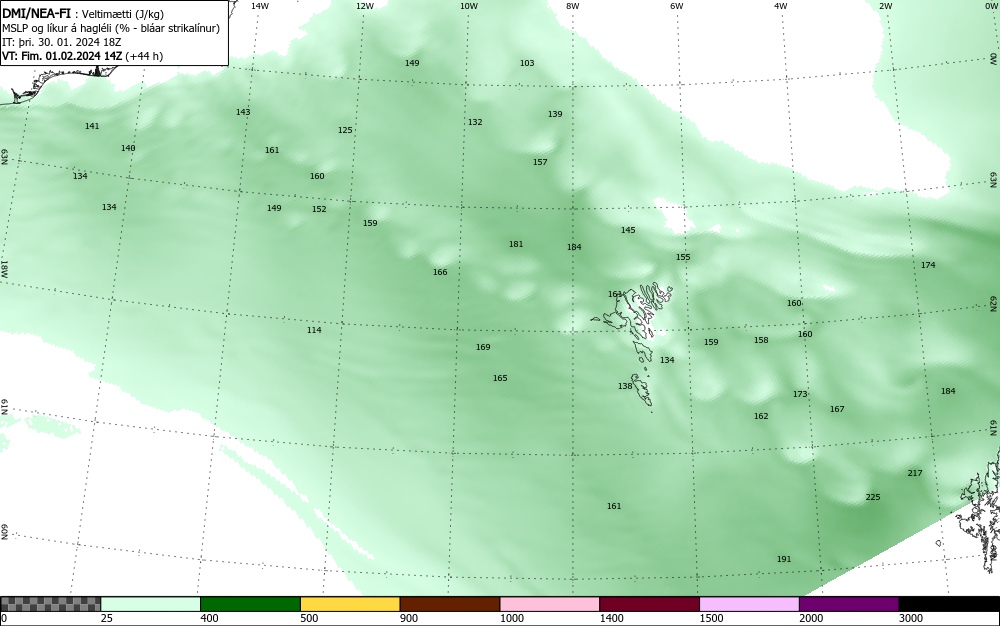The height and width of the screenshot is (626, 1000).
Task: Click the "8W" longitude label
Action: tap(573, 6)
